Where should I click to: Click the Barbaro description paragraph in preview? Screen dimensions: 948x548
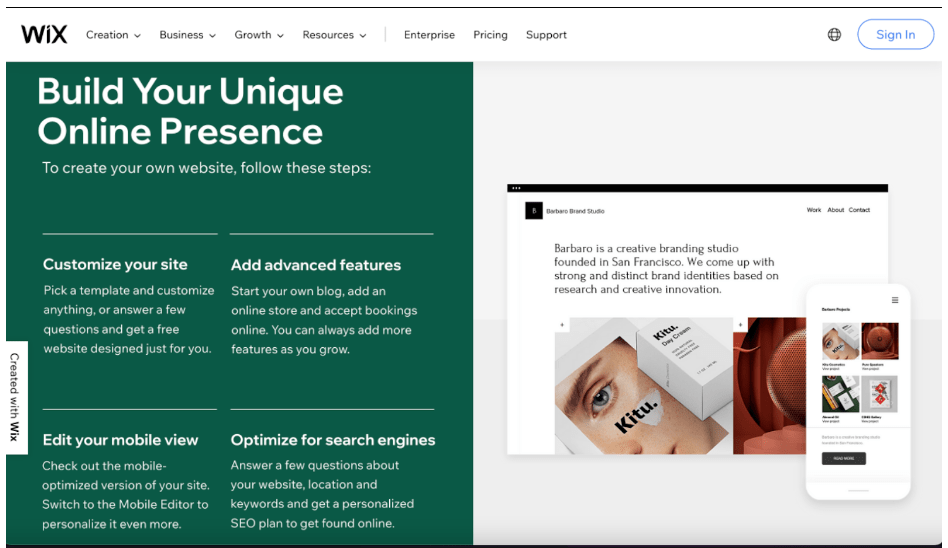click(x=666, y=269)
